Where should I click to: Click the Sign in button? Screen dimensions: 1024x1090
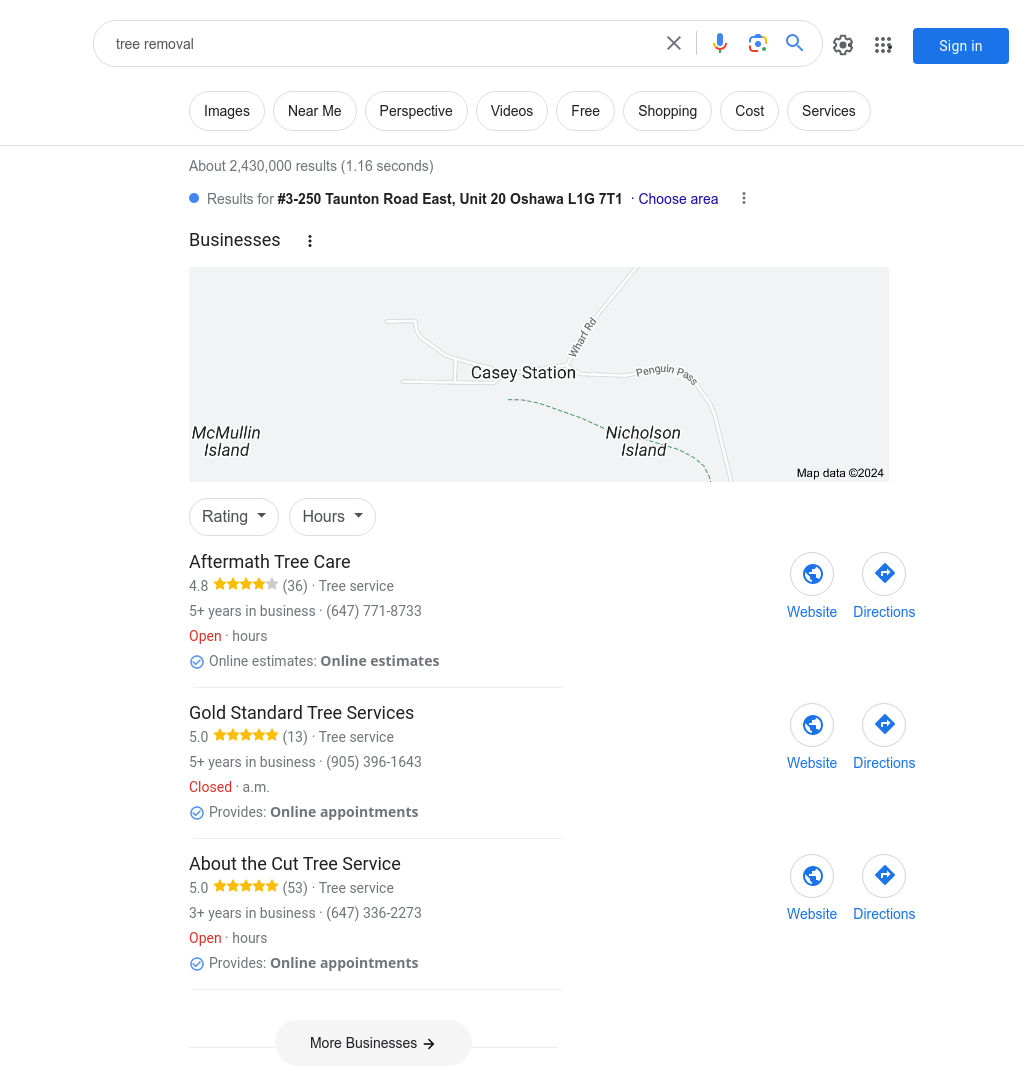[x=960, y=46]
